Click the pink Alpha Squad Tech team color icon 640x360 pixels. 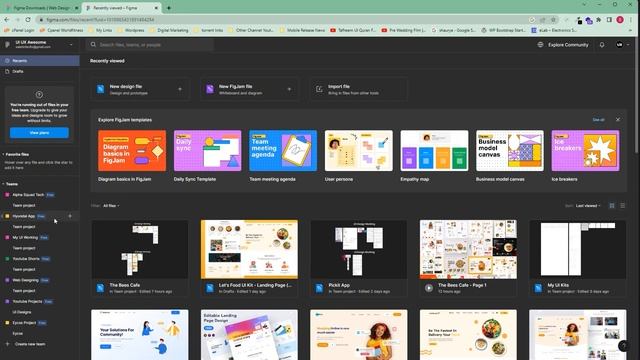tap(7, 195)
